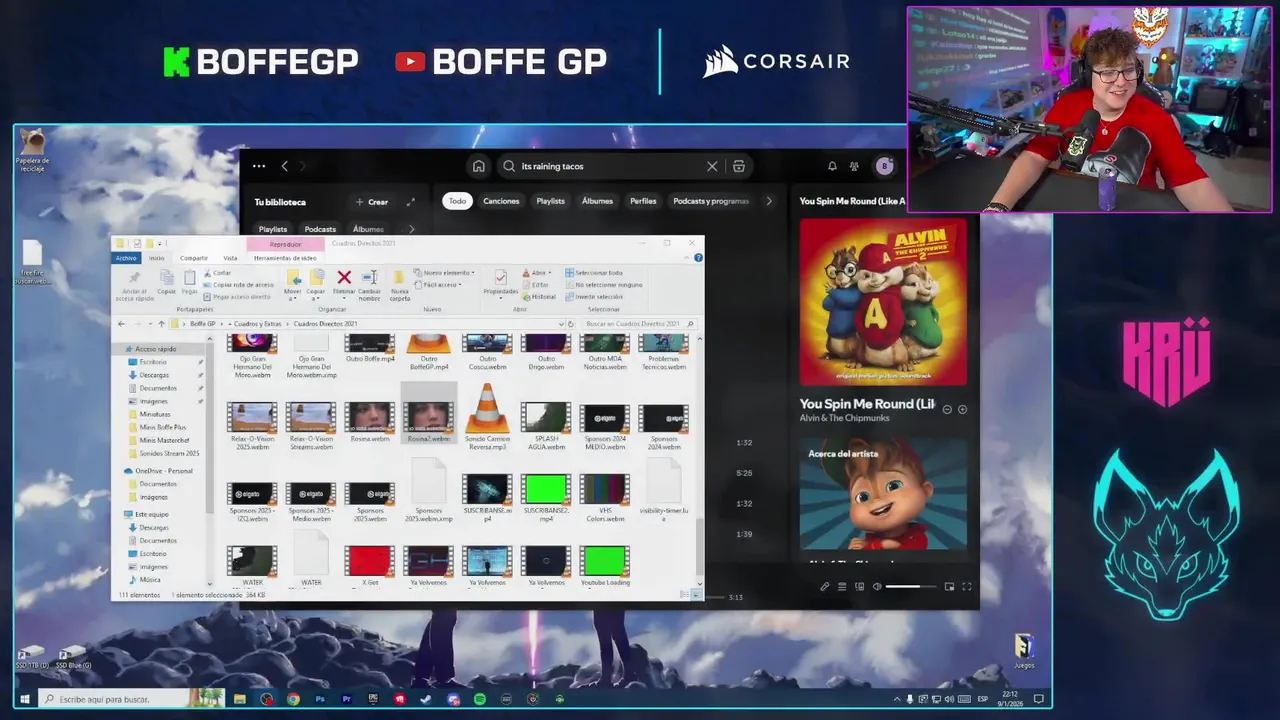Click Spotify notifications bell icon
This screenshot has width=1280, height=720.
(832, 166)
